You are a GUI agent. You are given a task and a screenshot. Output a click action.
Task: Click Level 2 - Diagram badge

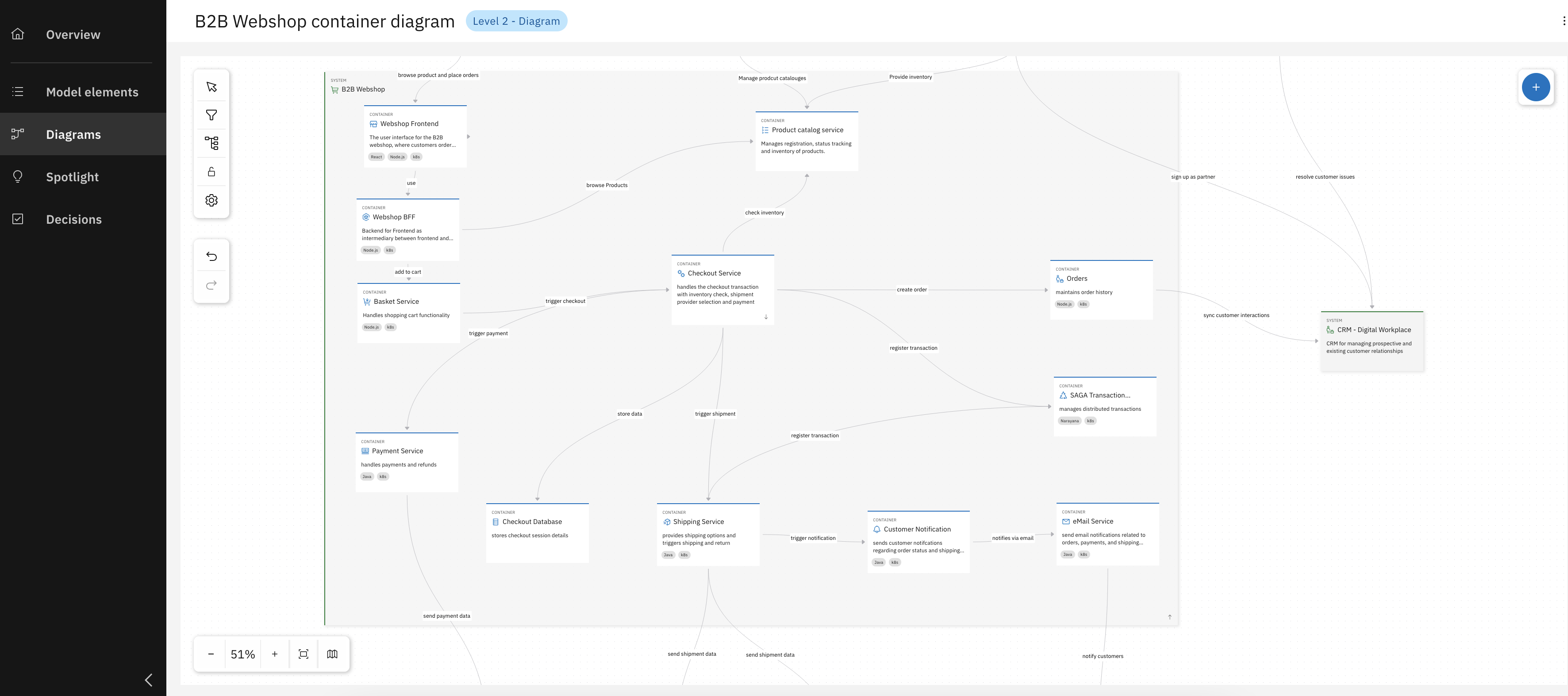(516, 21)
